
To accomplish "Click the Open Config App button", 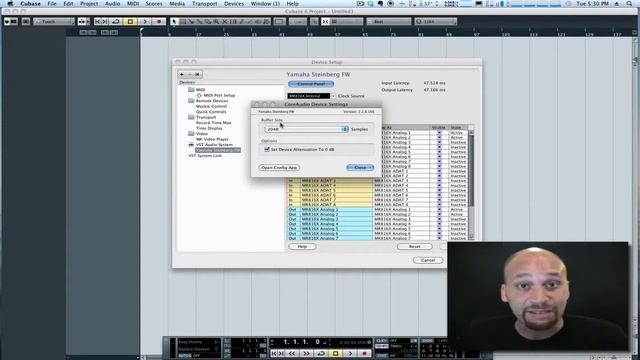I will click(x=279, y=168).
